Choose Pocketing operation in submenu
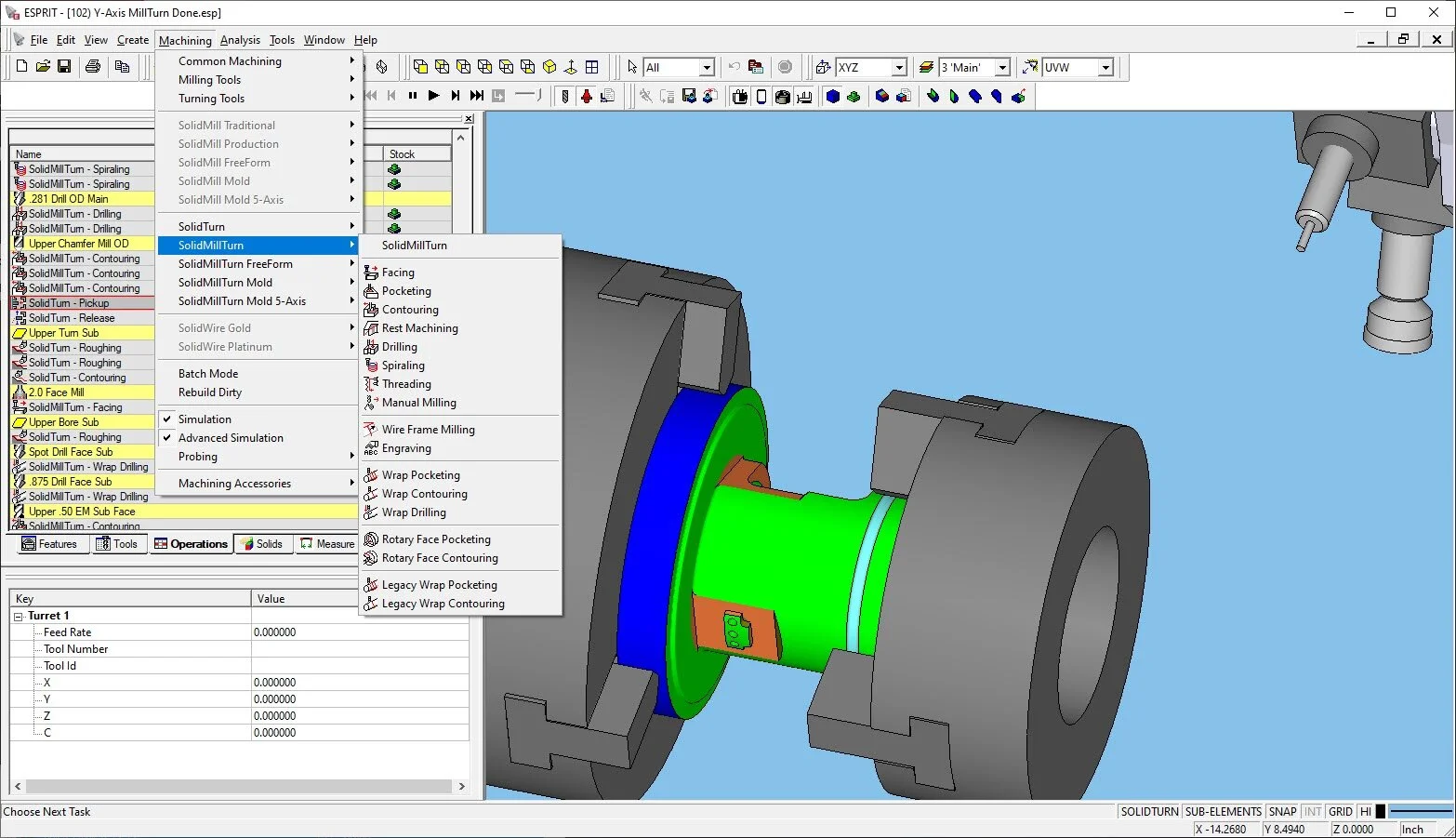The width and height of the screenshot is (1456, 838). (460, 291)
